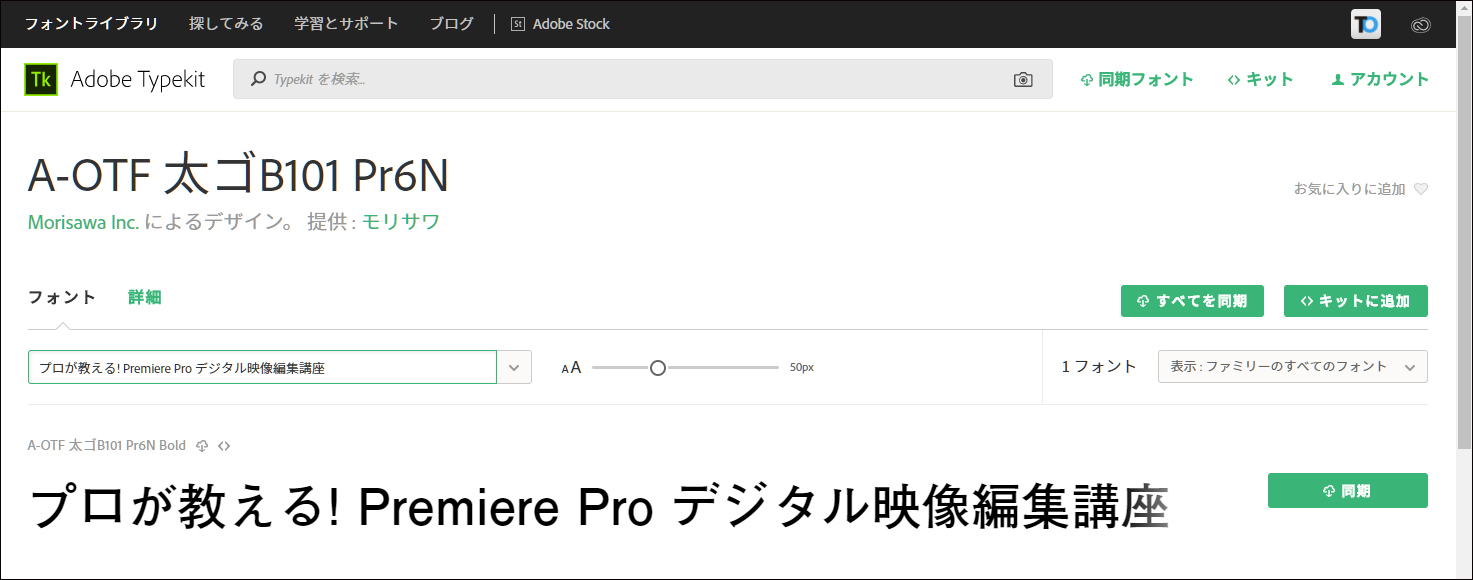Open the 探してみる menu
The image size is (1473, 580).
(x=227, y=24)
